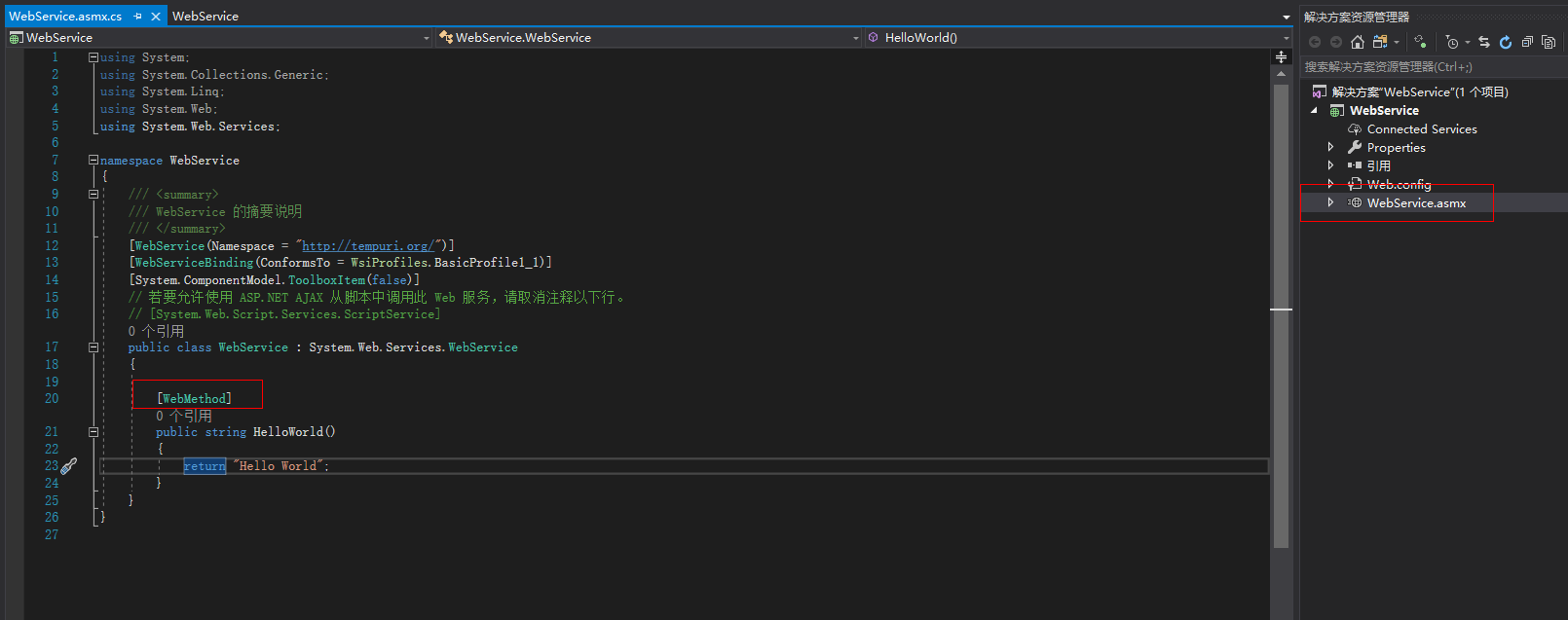Switch to the WebService document tab
1568x620 pixels.
tap(205, 17)
